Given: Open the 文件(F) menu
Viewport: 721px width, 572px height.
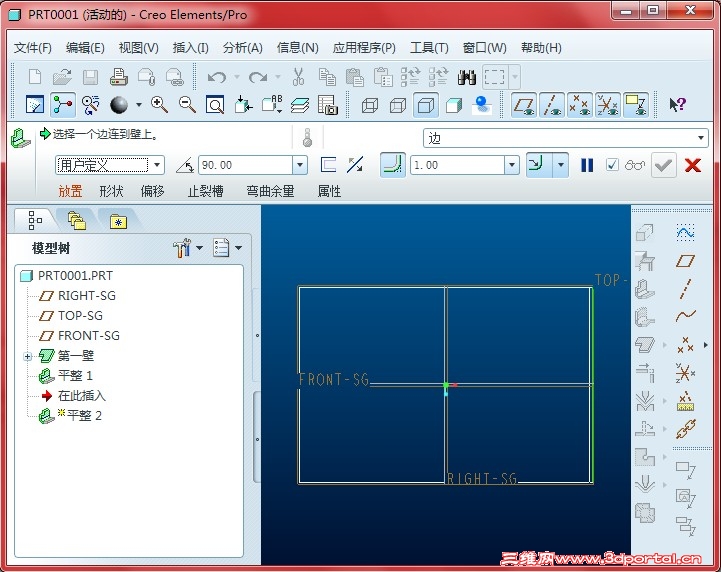Looking at the screenshot, I should (33, 48).
